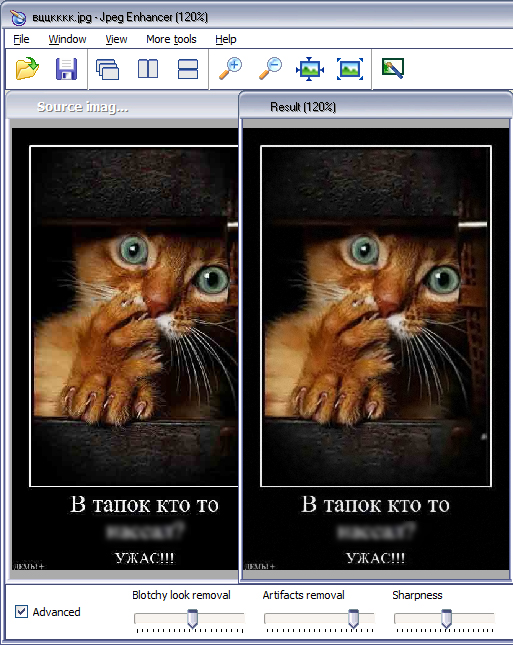Click the enhance image wand icon

[x=393, y=68]
